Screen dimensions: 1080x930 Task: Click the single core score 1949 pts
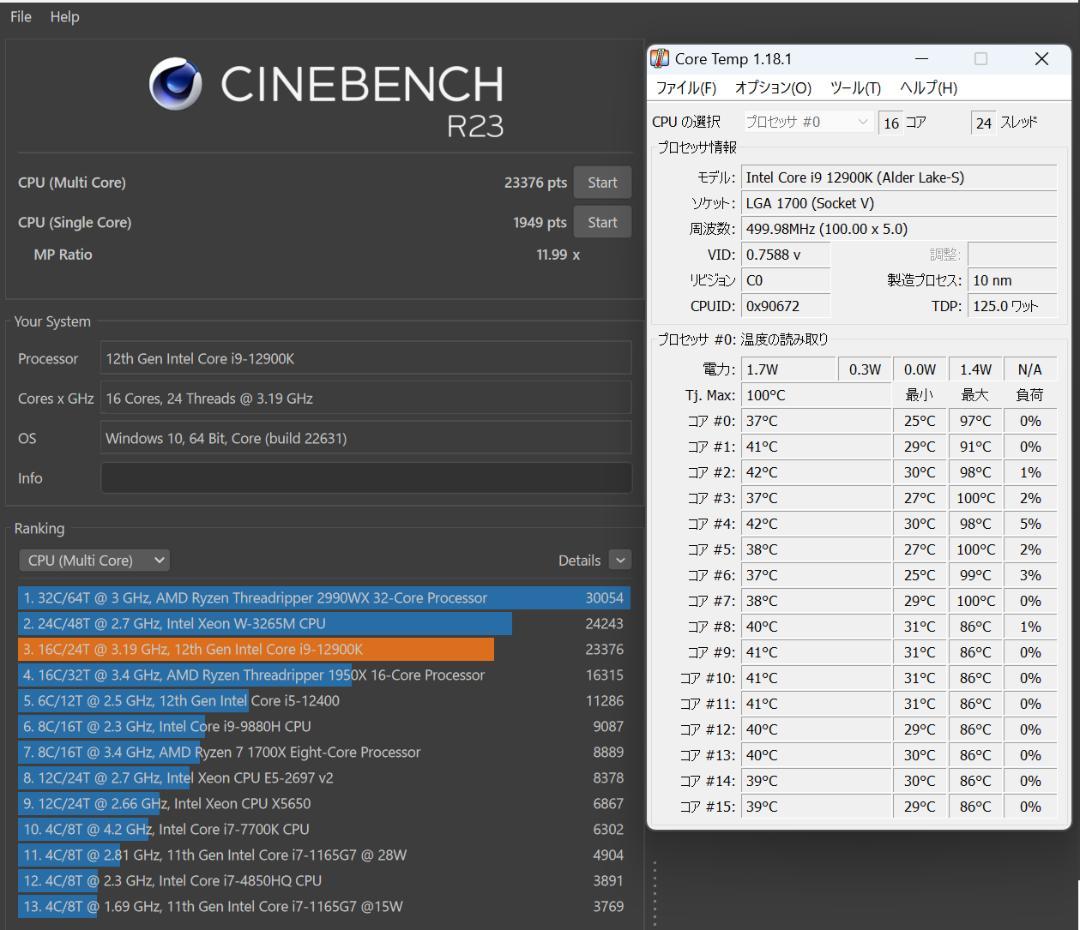(x=539, y=223)
